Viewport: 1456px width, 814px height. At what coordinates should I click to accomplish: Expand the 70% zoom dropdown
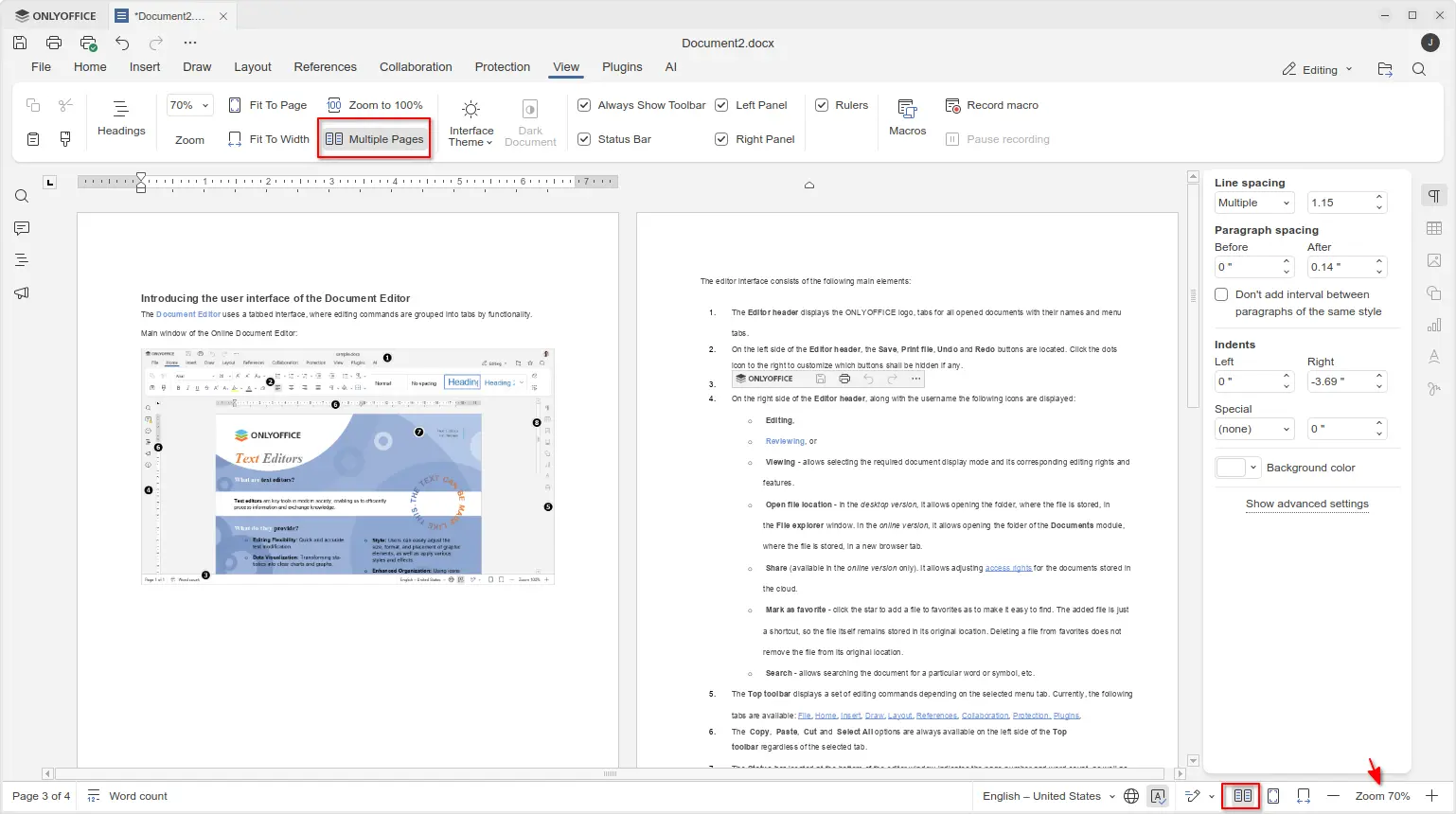click(205, 105)
